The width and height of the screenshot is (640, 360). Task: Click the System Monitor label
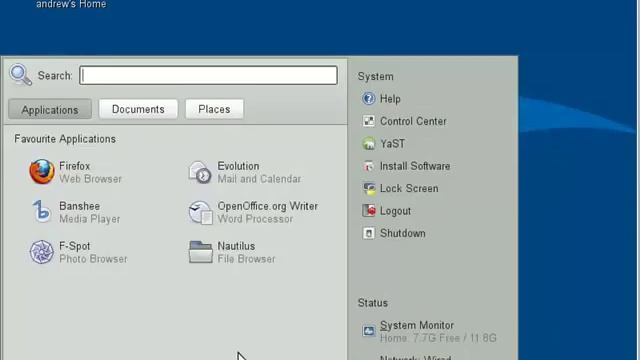point(417,325)
